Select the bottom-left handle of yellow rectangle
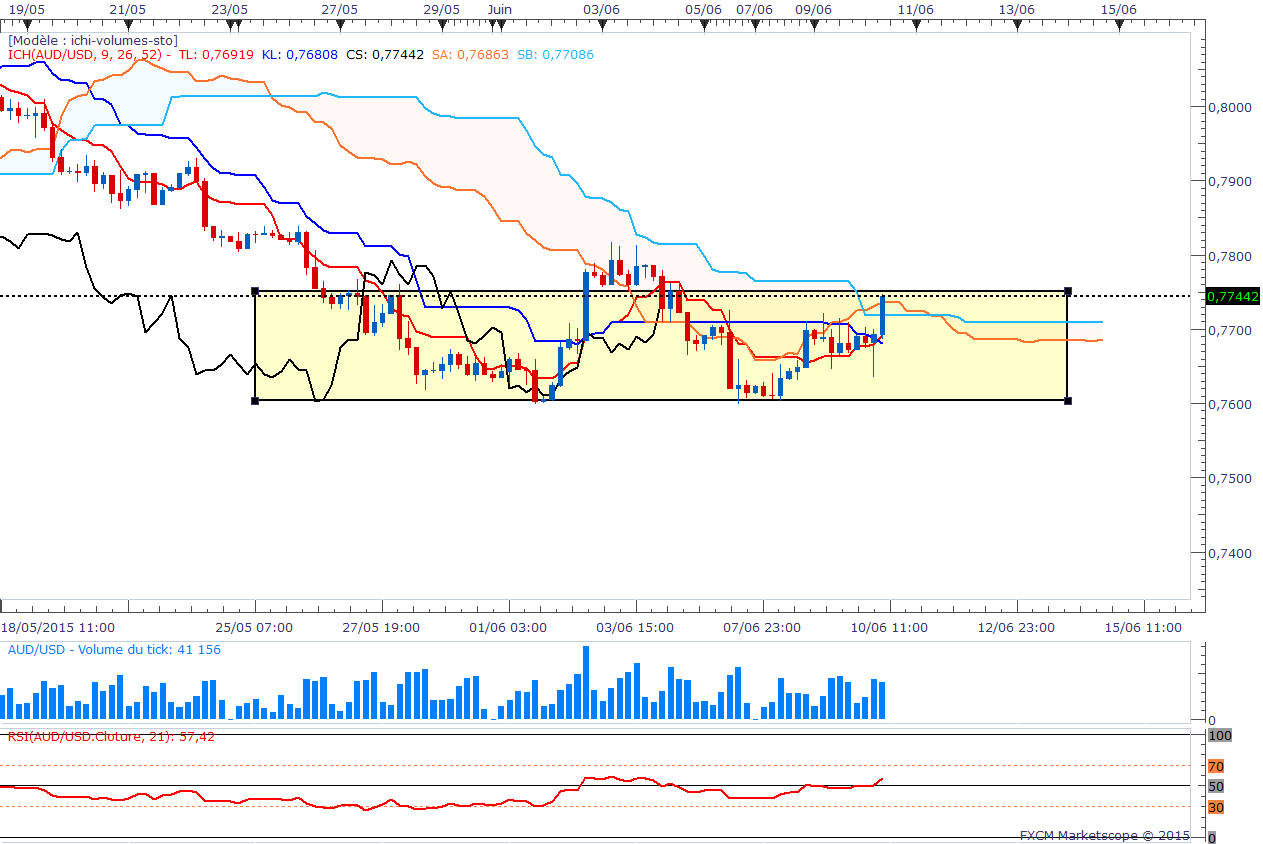This screenshot has width=1263, height=844. pyautogui.click(x=255, y=401)
